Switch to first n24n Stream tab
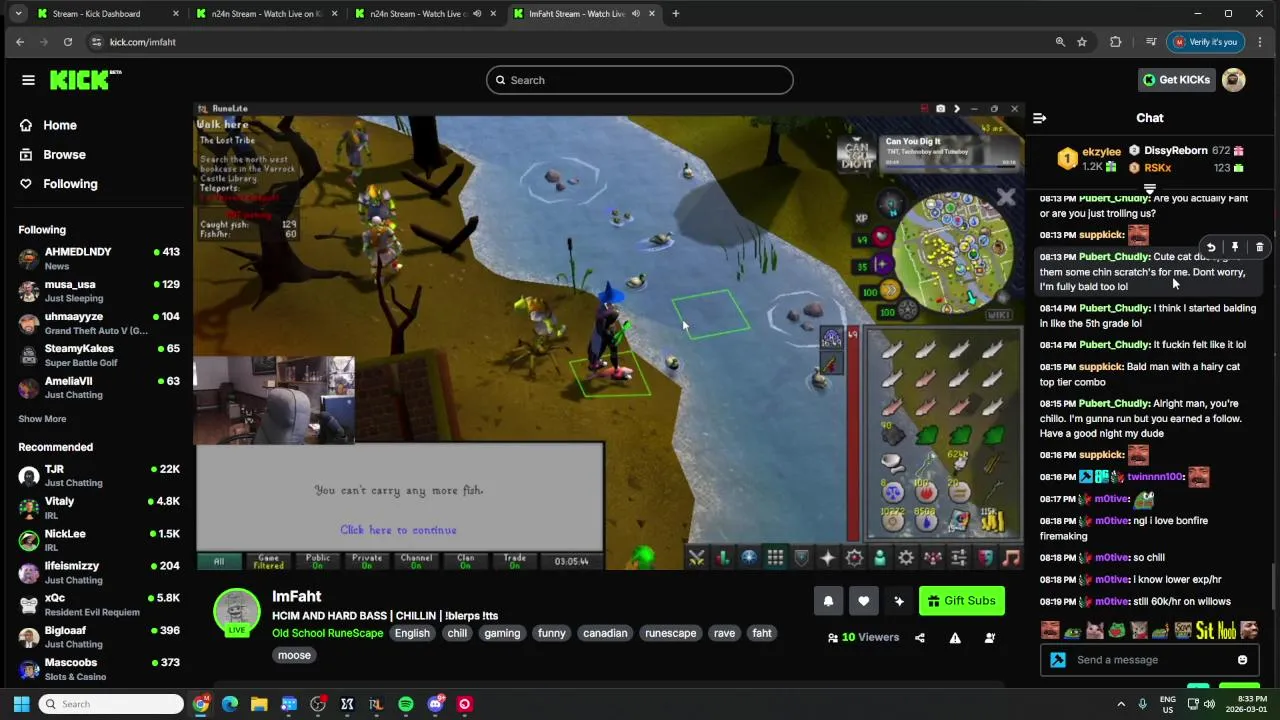 266,14
